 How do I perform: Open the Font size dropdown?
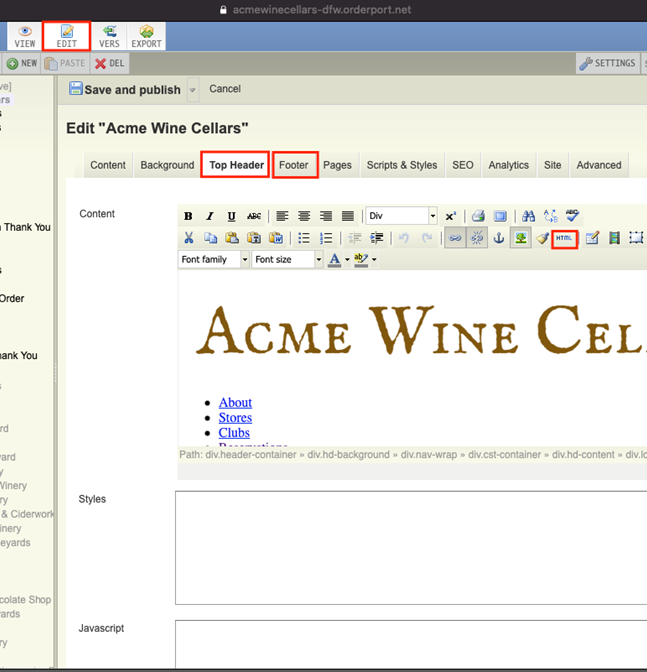(x=288, y=260)
